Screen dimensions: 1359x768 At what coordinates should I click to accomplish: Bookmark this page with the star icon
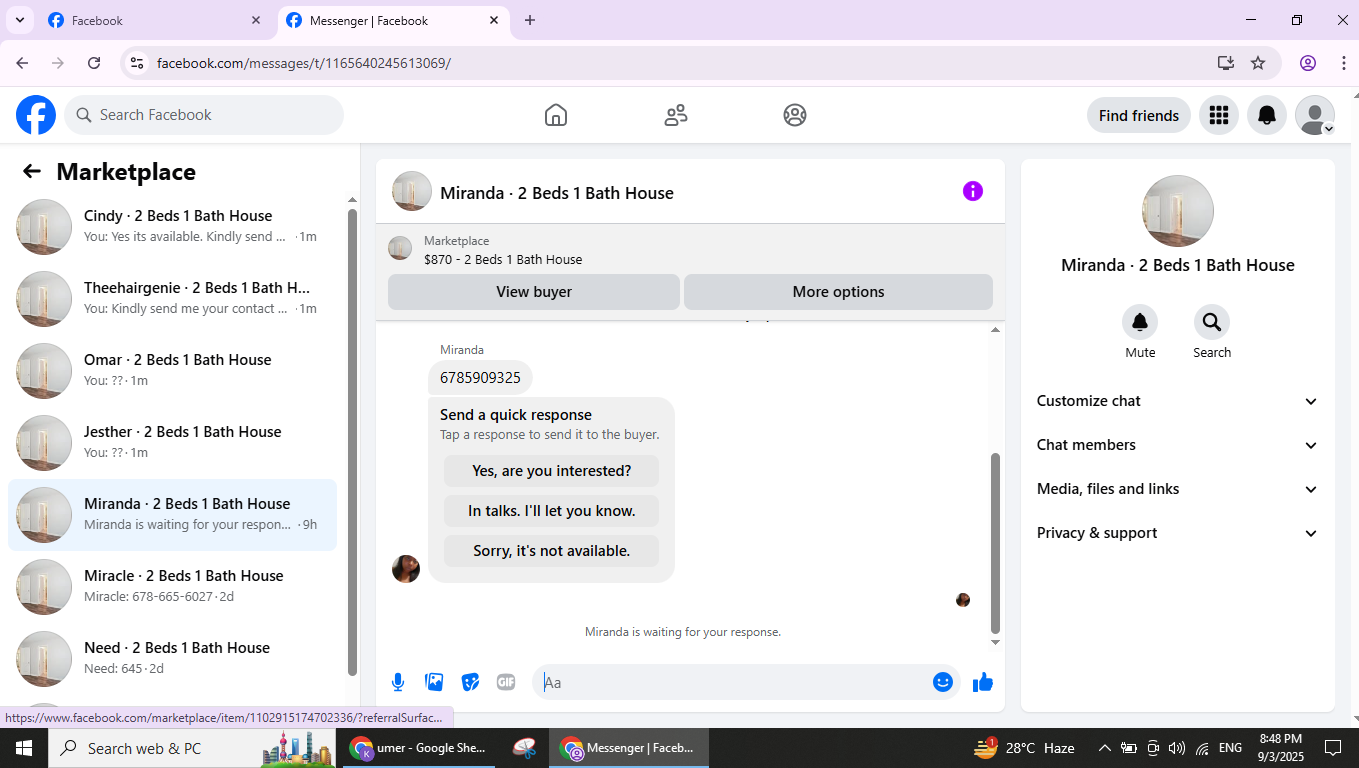(1258, 63)
